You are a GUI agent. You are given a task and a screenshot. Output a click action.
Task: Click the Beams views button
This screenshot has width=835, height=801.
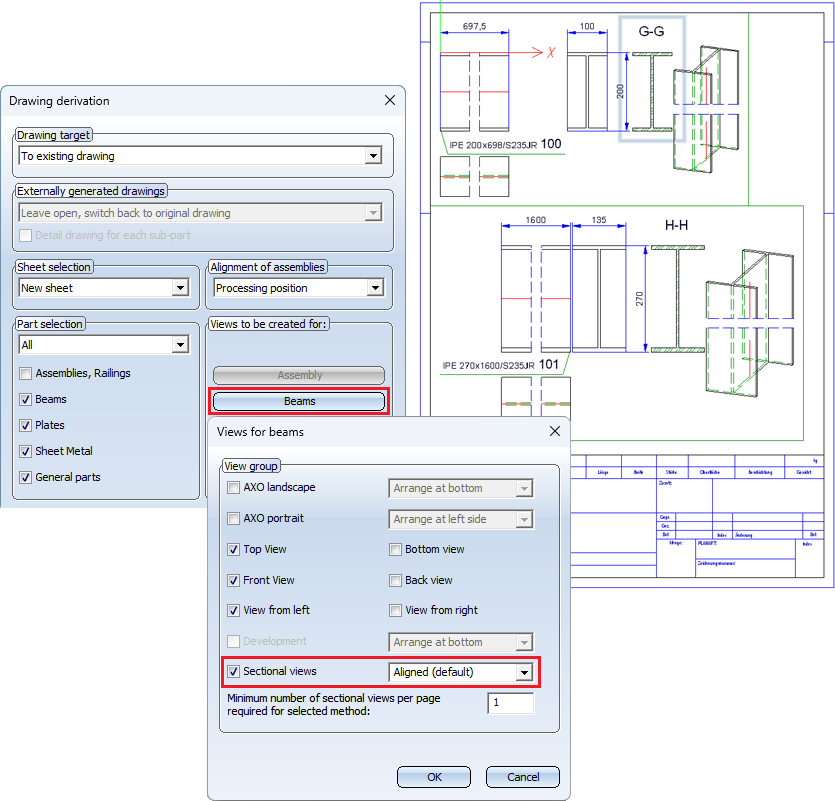pyautogui.click(x=299, y=401)
